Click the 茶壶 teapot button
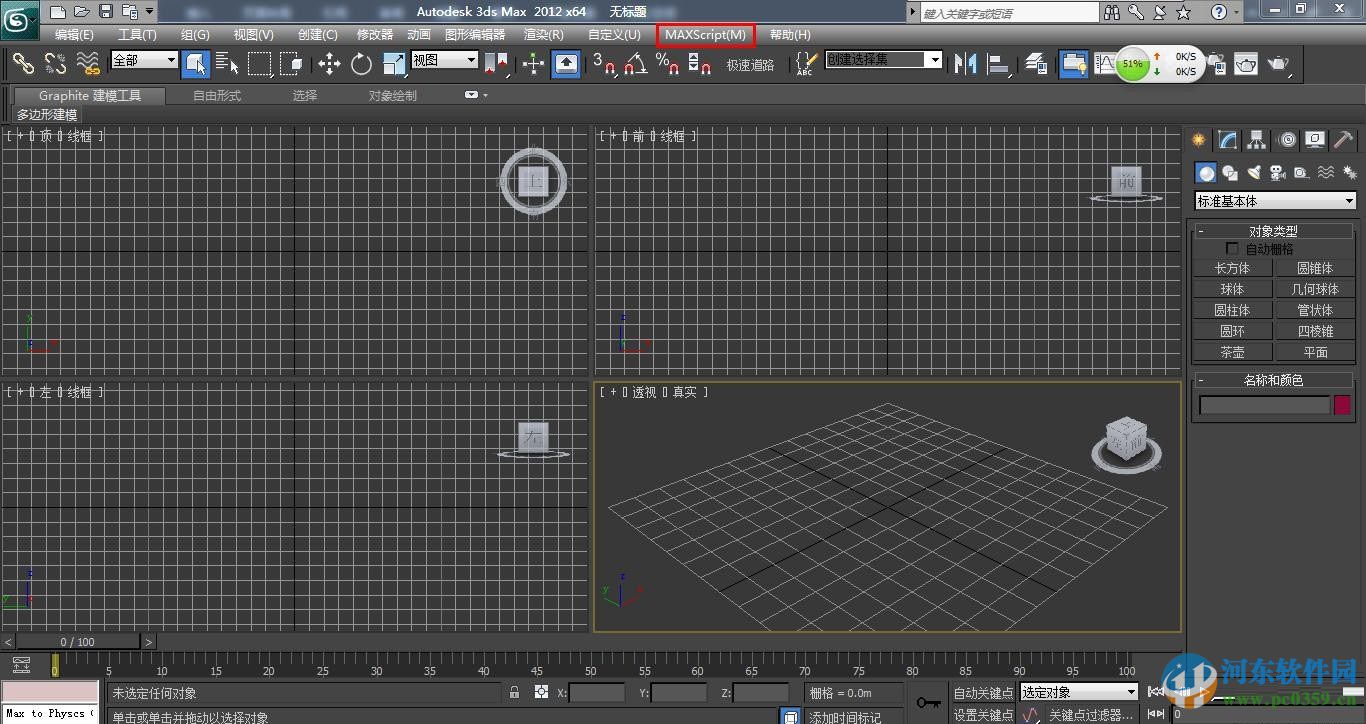The height and width of the screenshot is (724, 1366). point(1232,352)
